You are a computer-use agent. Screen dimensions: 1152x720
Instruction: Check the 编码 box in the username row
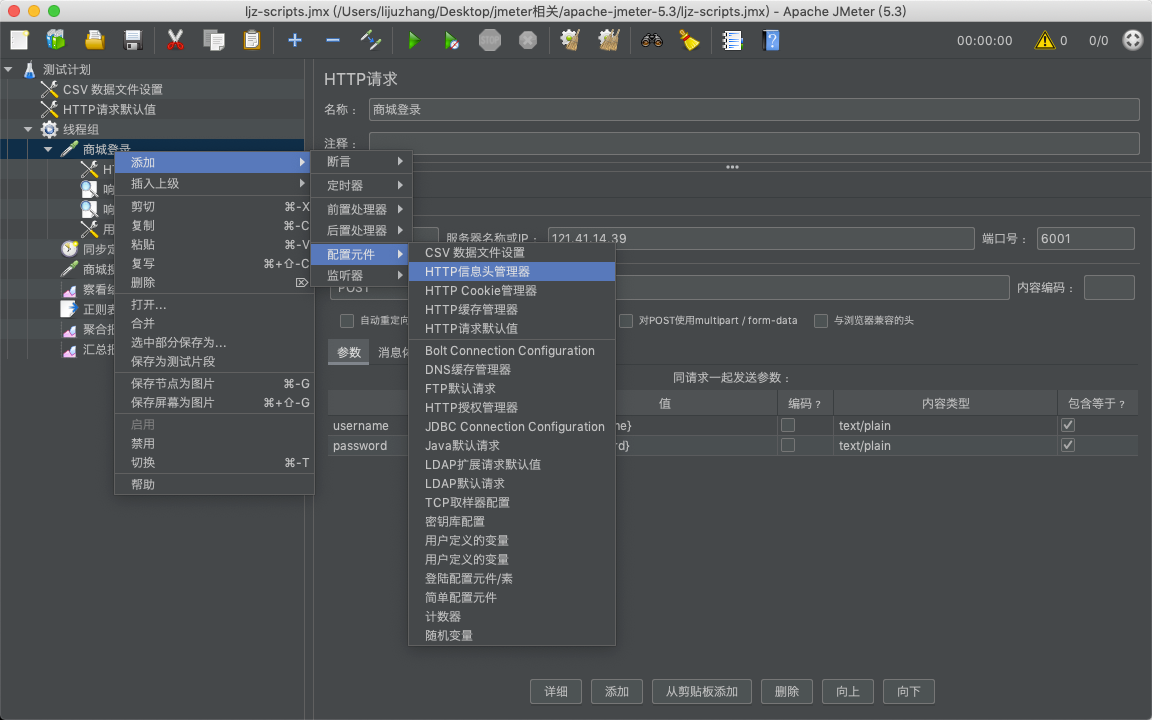(x=788, y=425)
